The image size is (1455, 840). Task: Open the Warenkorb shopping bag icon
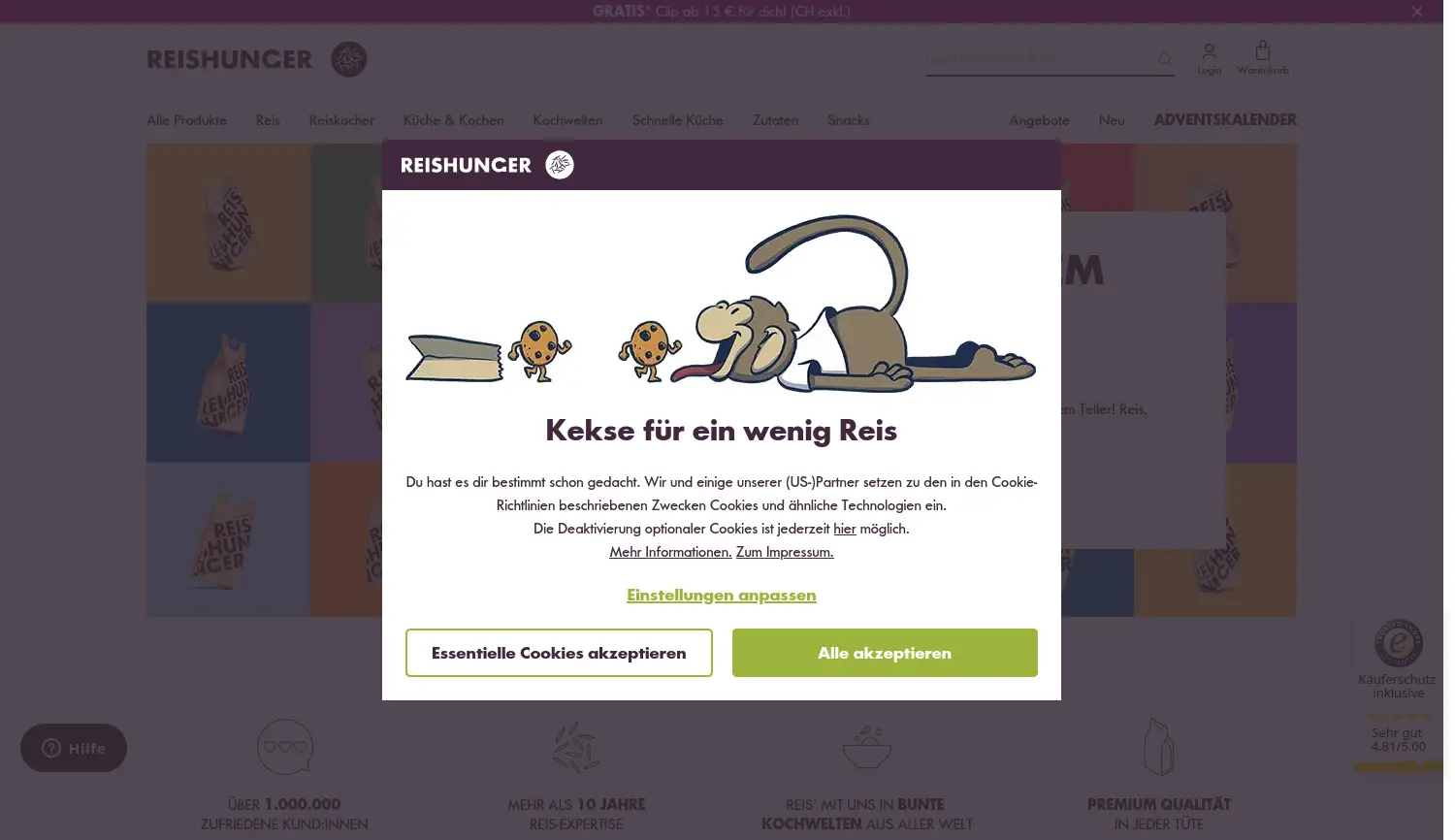[1262, 50]
